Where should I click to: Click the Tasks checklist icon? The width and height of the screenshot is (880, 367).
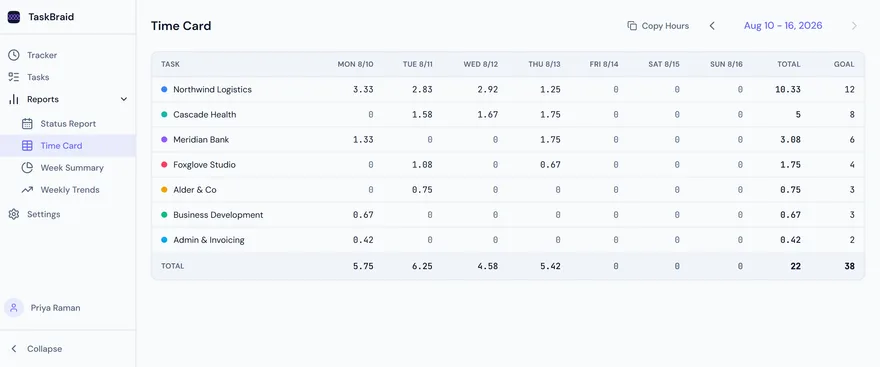[x=14, y=77]
